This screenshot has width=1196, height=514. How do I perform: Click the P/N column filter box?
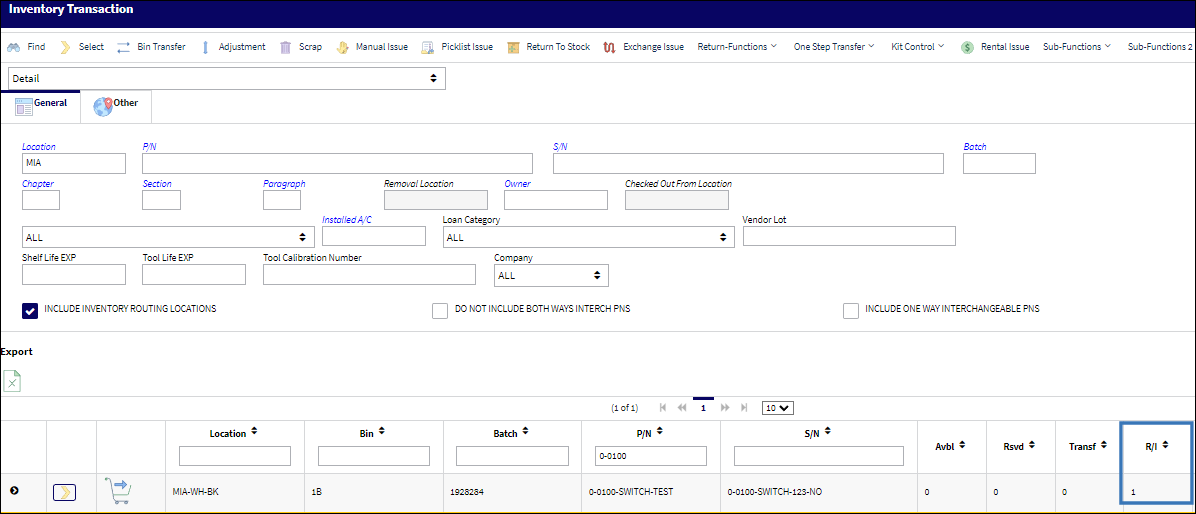[x=651, y=456]
